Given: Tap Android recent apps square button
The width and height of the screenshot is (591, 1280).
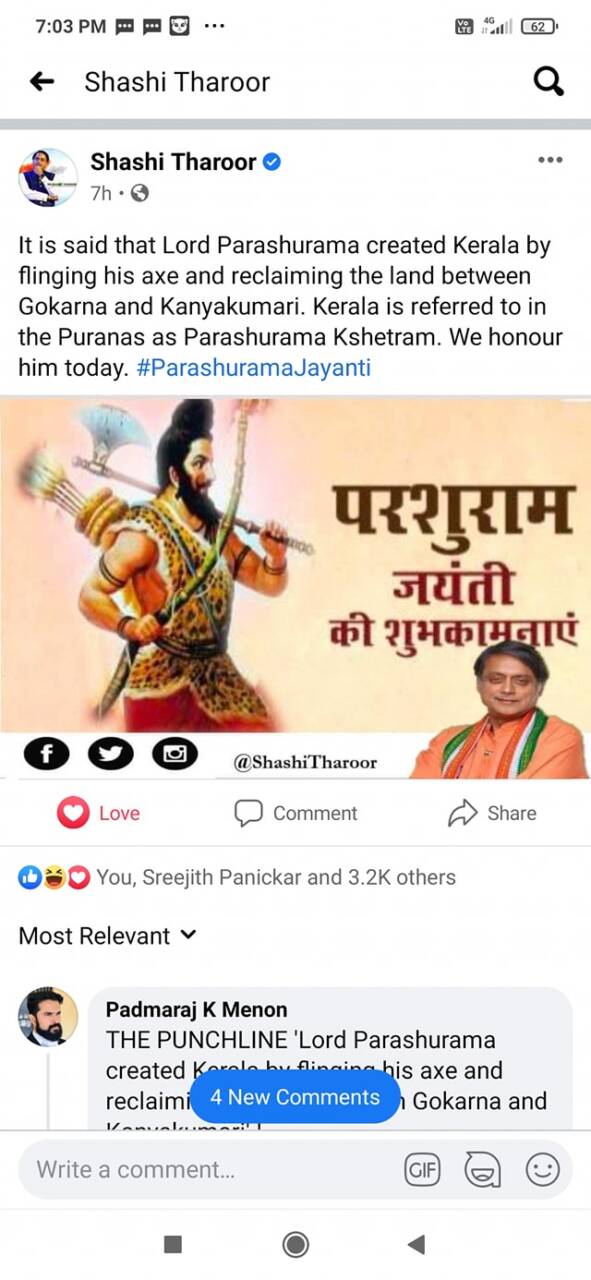Looking at the screenshot, I should pos(173,1244).
